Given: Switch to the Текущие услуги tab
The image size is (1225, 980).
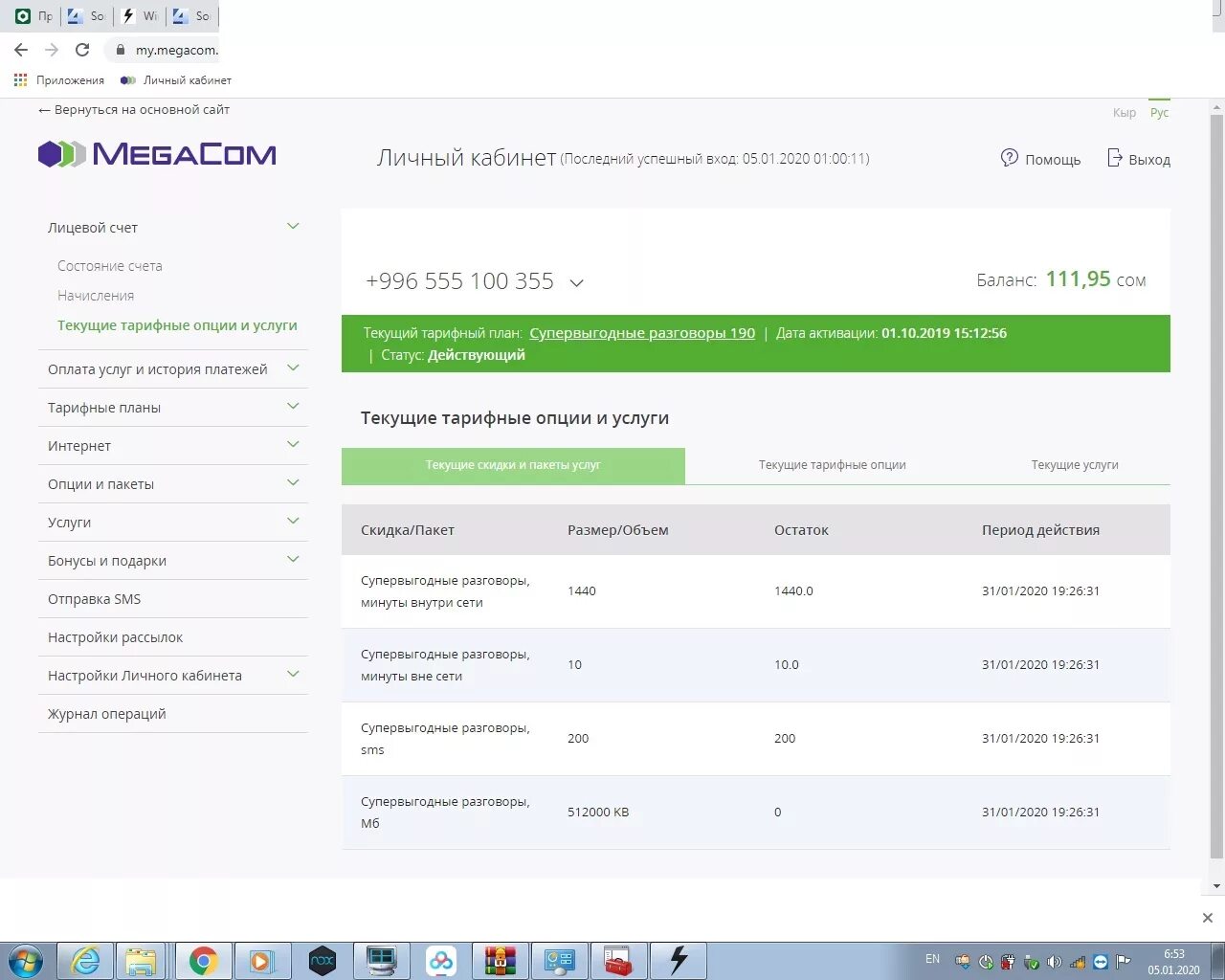Looking at the screenshot, I should [x=1075, y=465].
